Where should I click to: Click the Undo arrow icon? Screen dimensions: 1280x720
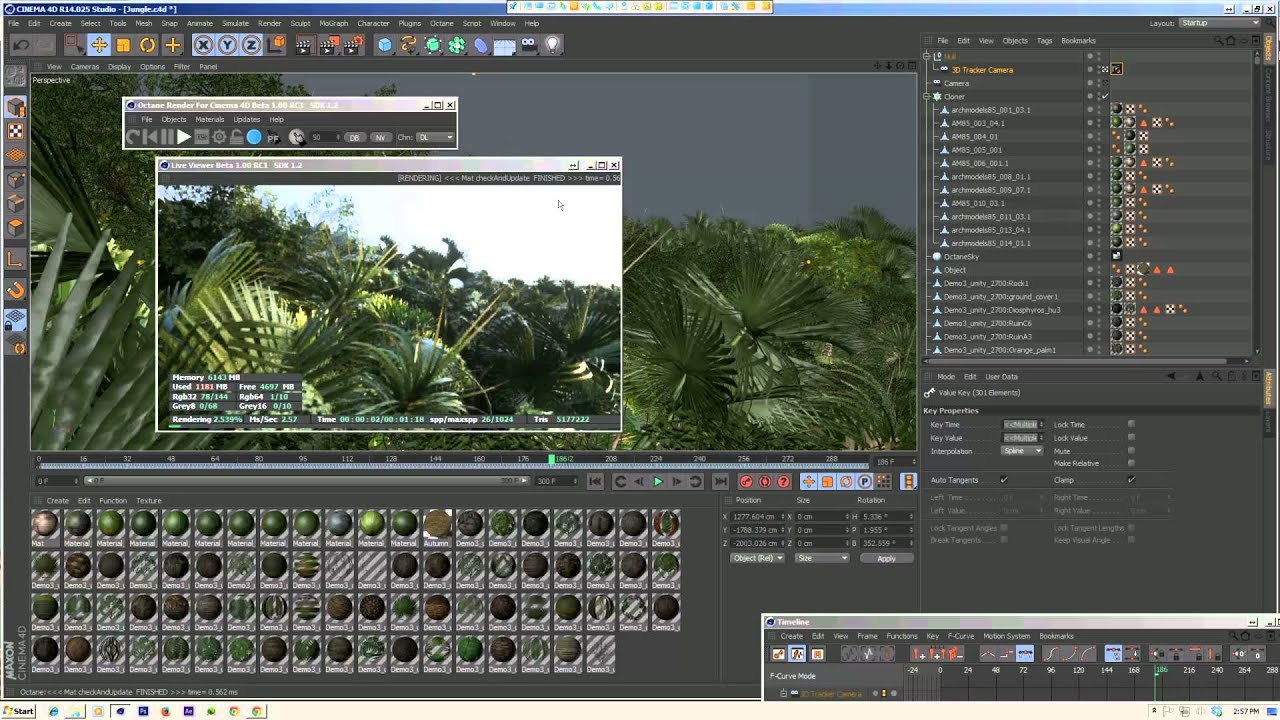click(x=21, y=45)
